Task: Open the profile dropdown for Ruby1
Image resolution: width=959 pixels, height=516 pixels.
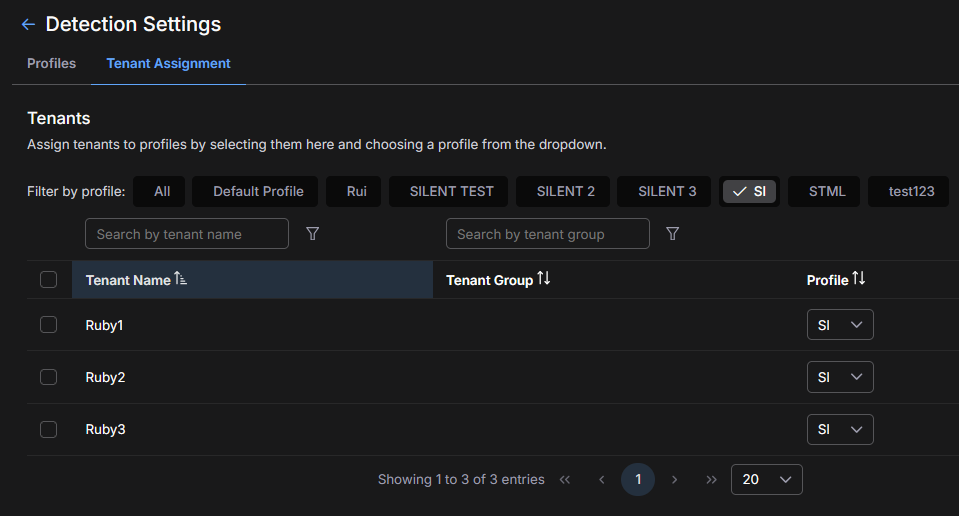Action: [x=840, y=325]
